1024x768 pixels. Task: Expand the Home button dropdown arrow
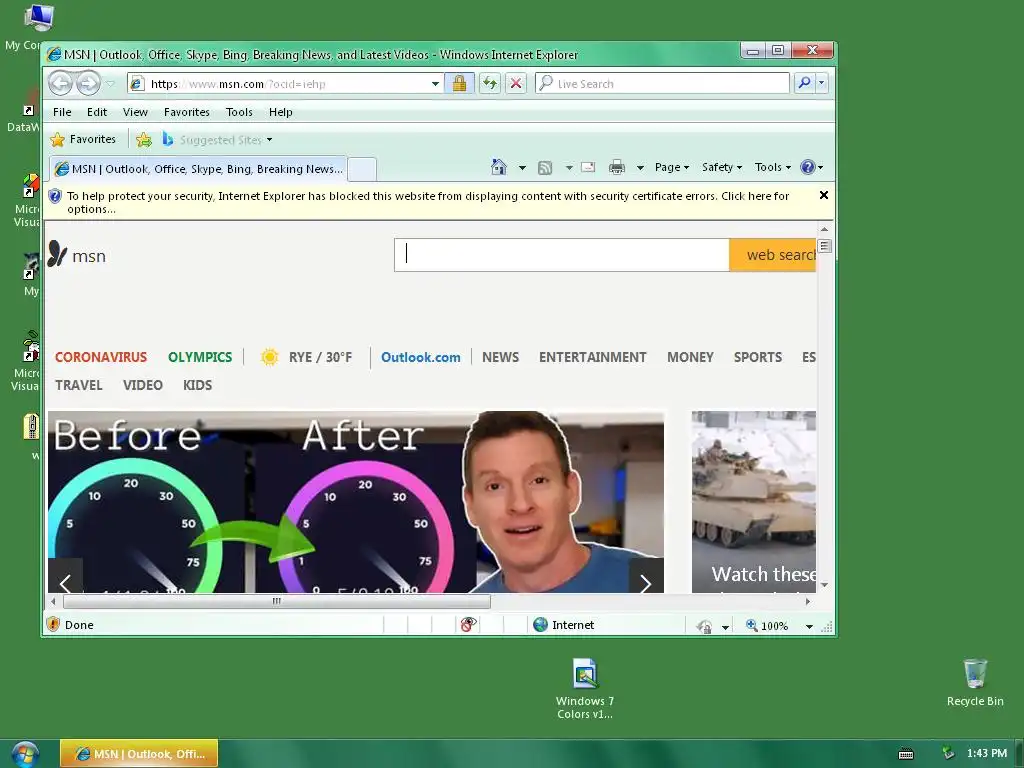point(522,168)
